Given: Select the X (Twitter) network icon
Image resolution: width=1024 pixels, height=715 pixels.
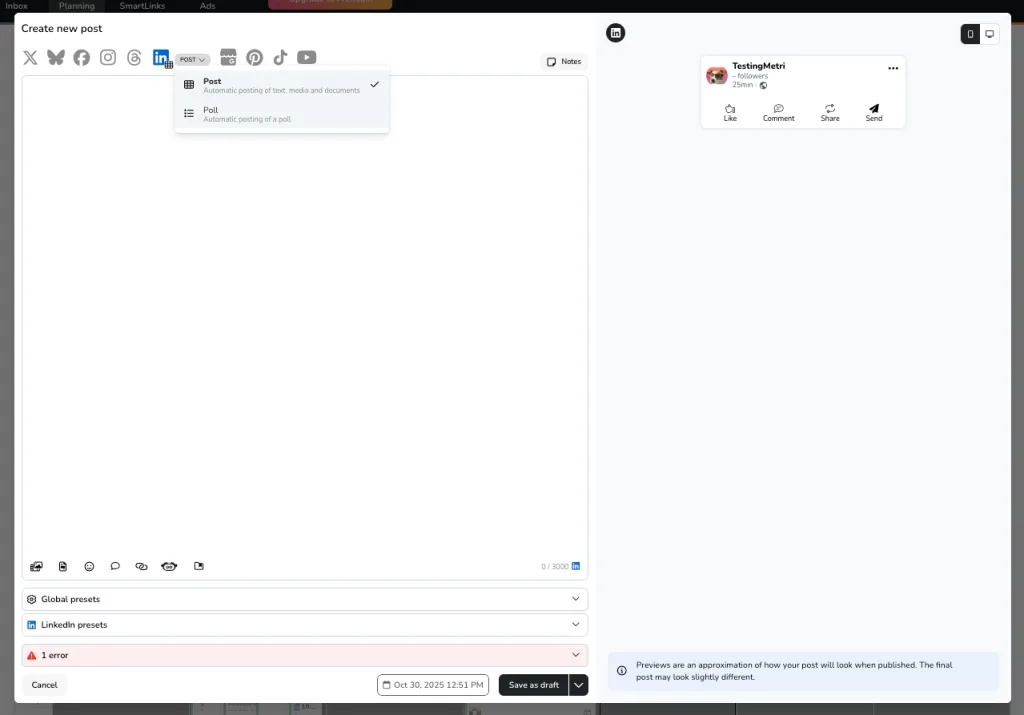Looking at the screenshot, I should tap(30, 58).
